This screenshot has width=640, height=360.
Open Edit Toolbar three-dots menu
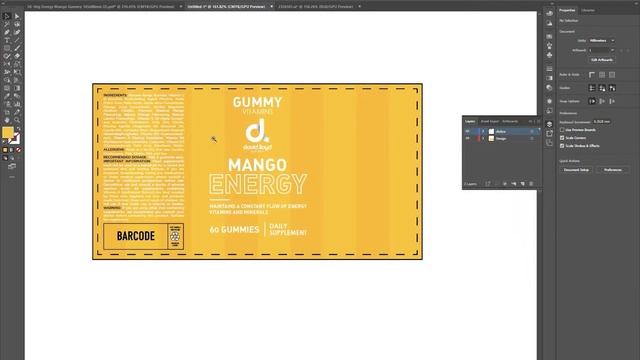pos(12,177)
